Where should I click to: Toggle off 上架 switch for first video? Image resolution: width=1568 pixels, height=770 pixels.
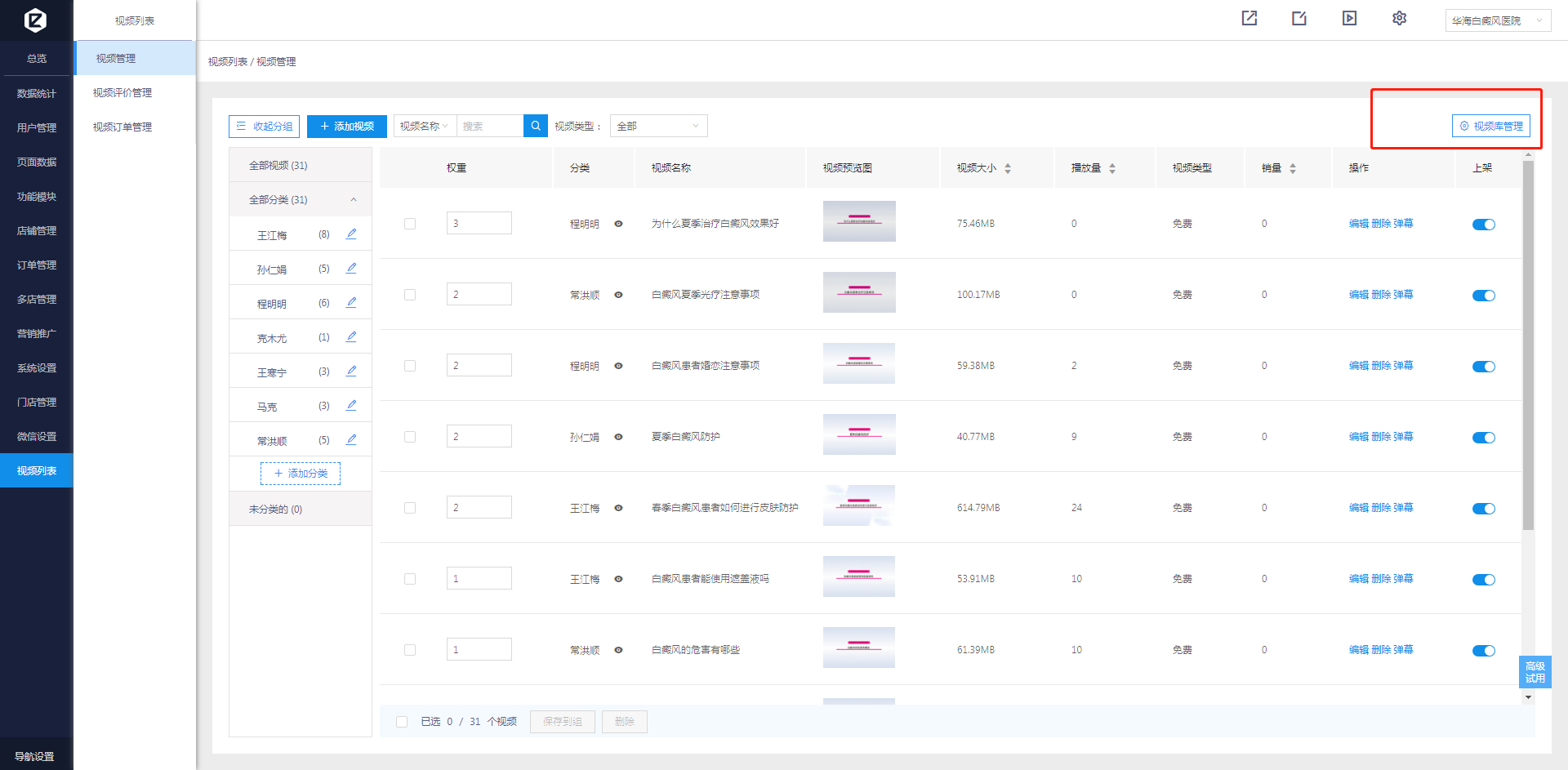click(x=1483, y=225)
